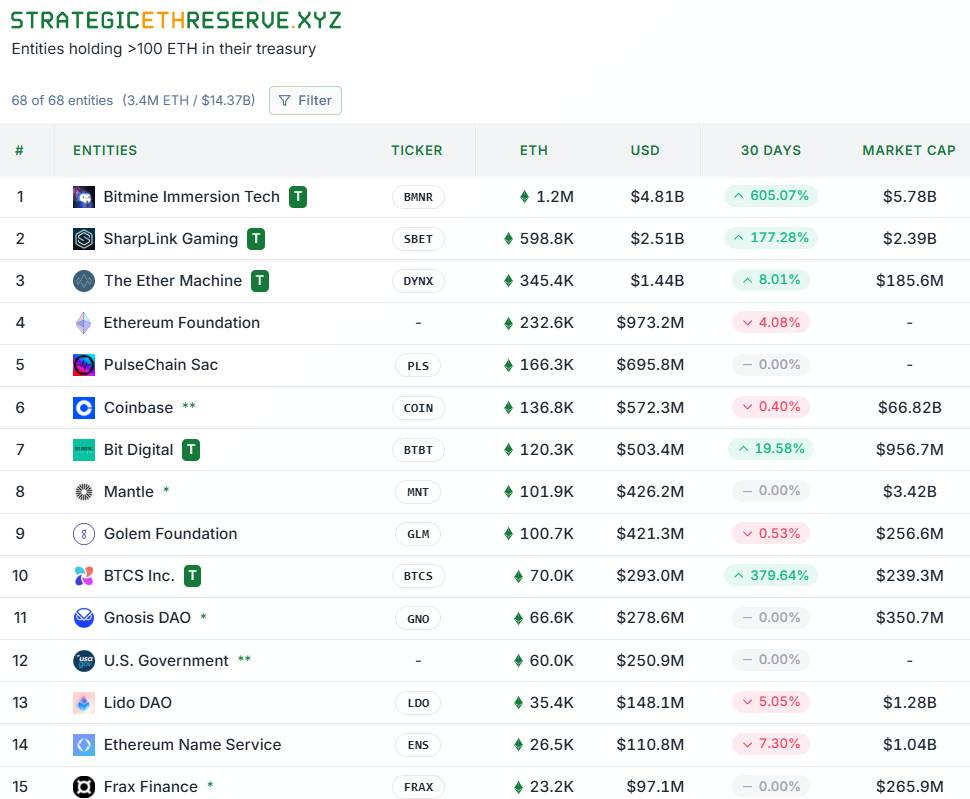Click the T badge beside The Ether Machine
970x799 pixels.
[260, 281]
